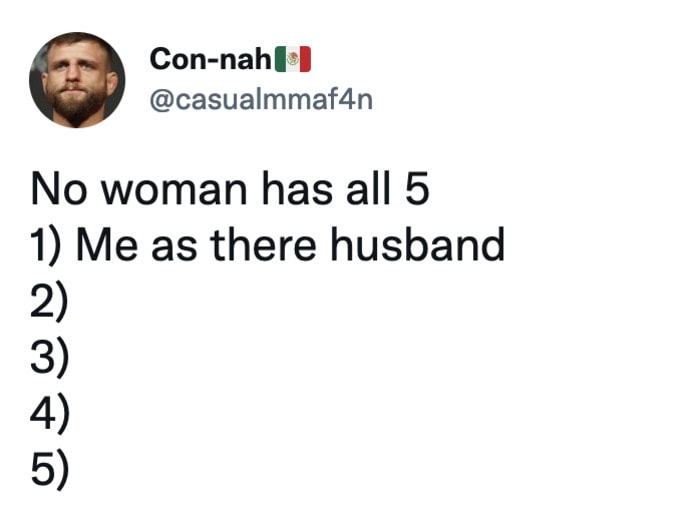The image size is (700, 519).
Task: Open the Con-nah profile avatar photo
Action: 77,80
